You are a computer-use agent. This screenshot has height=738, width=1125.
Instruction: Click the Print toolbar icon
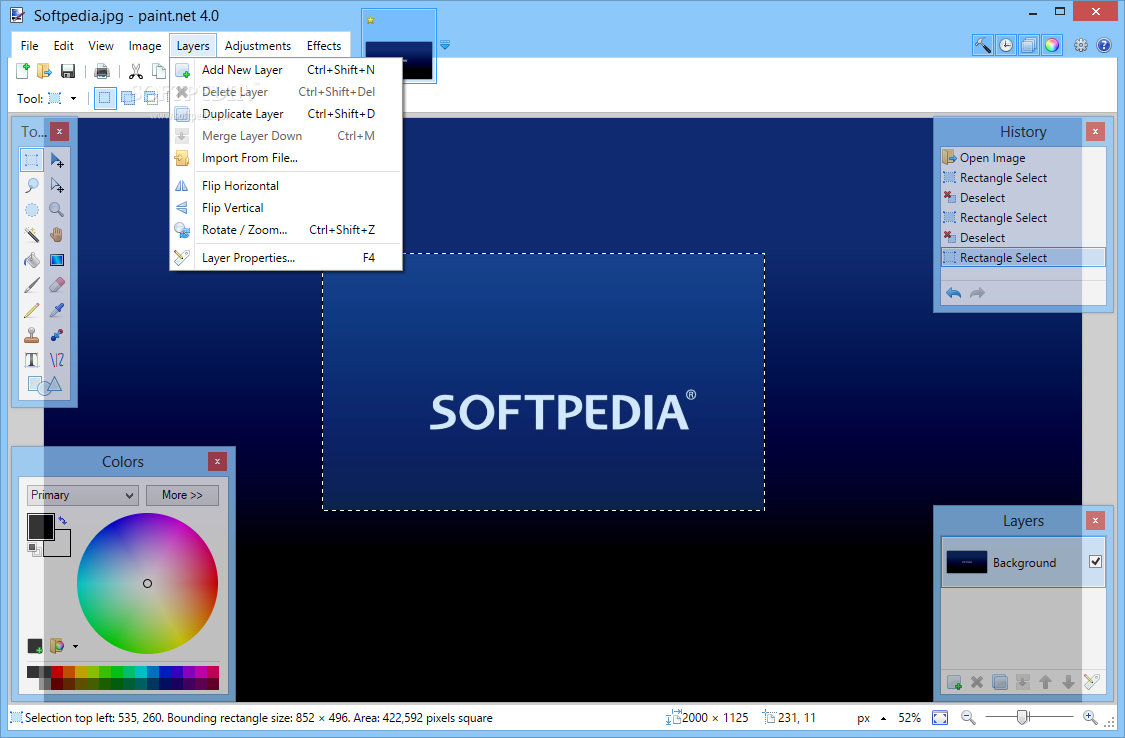(x=102, y=70)
